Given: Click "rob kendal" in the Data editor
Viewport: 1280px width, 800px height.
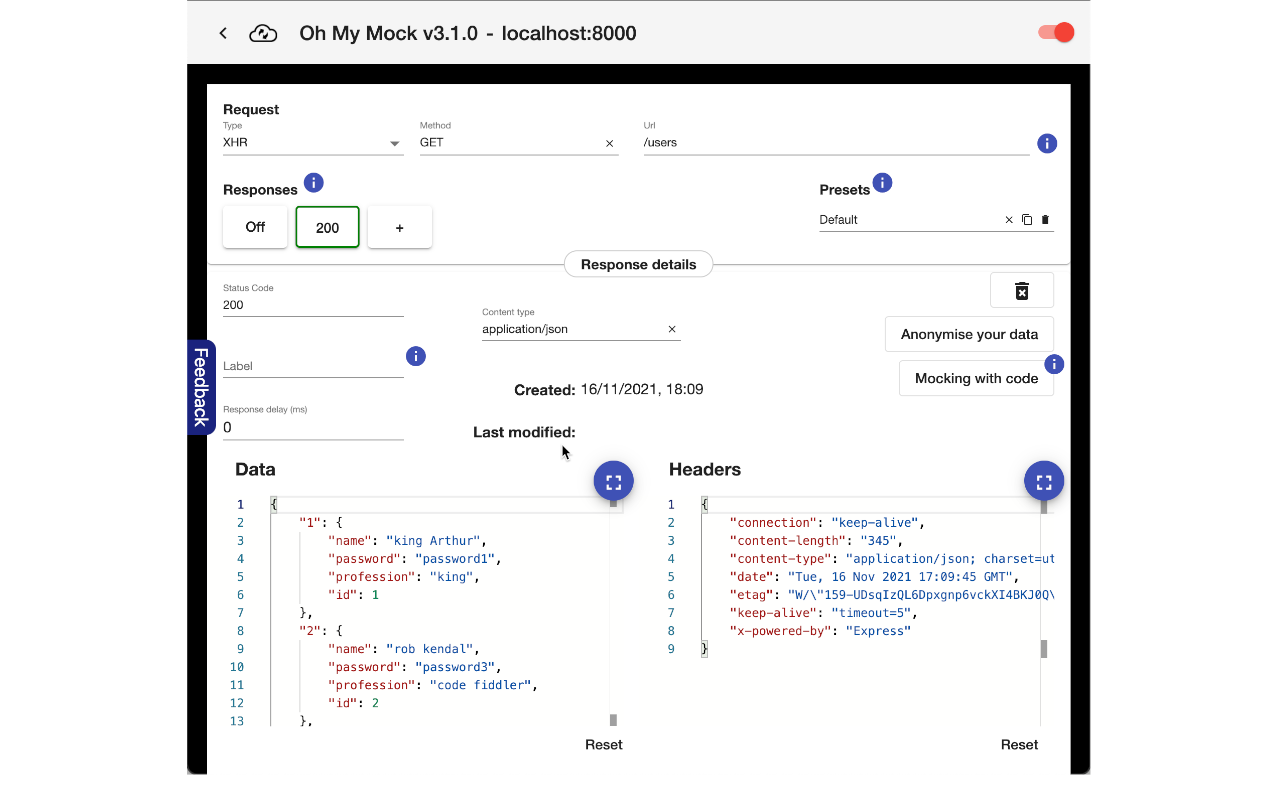Looking at the screenshot, I should [x=430, y=649].
